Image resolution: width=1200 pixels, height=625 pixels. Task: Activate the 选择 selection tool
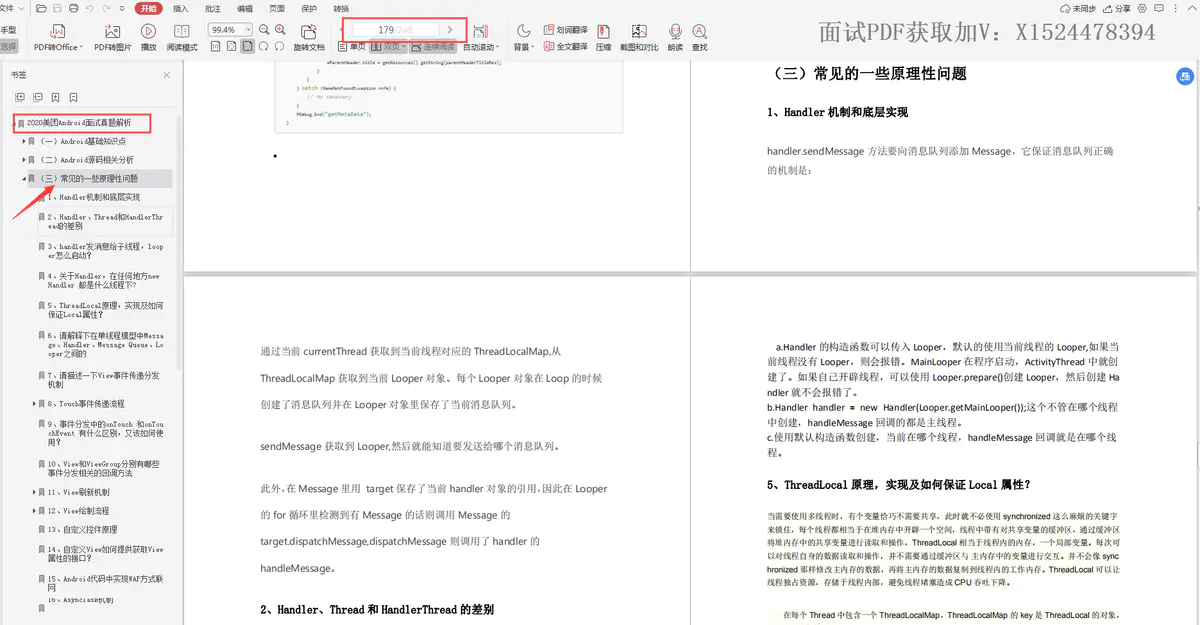[x=9, y=46]
